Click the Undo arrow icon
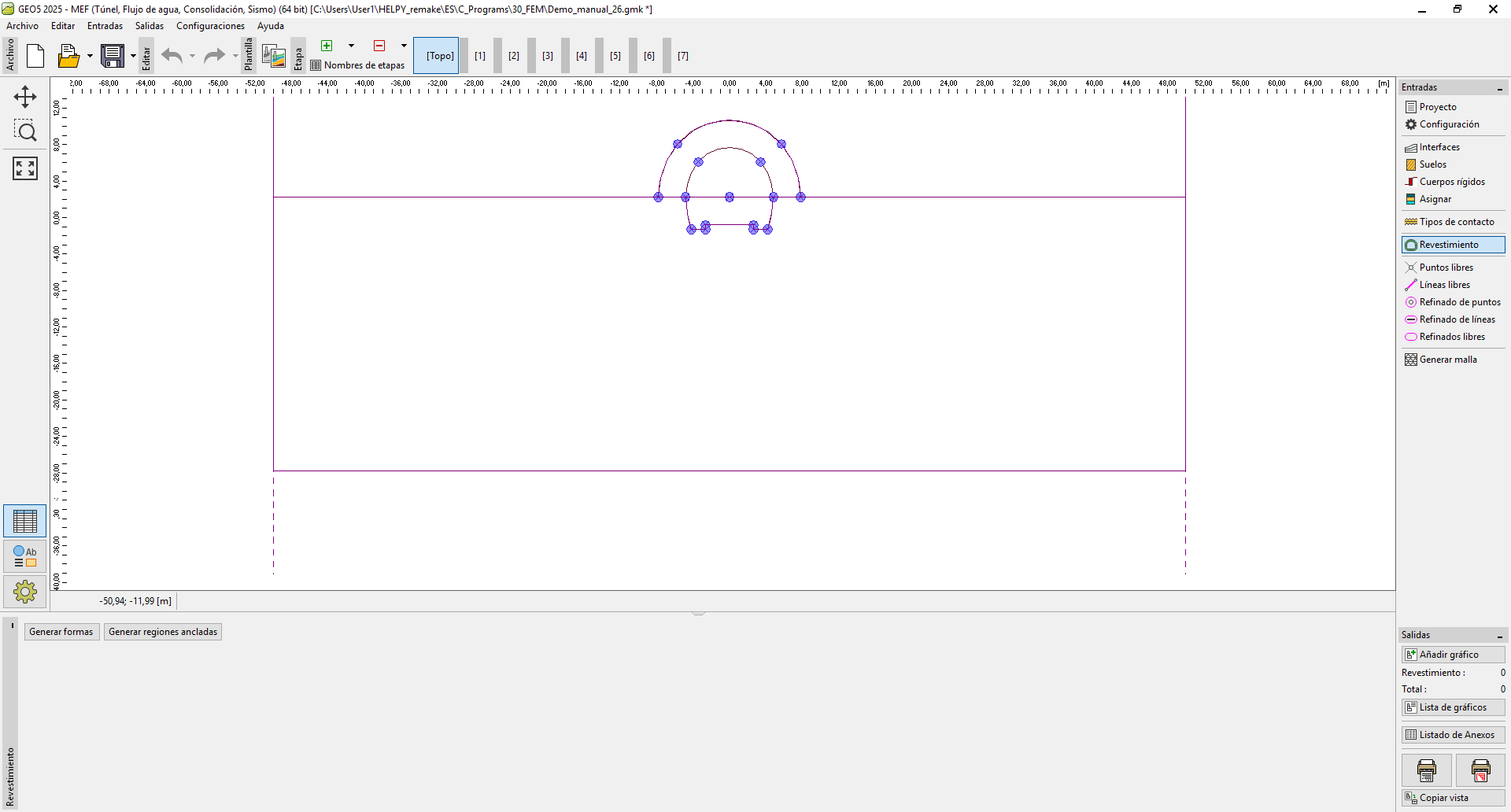Screen dimensions: 1511x812 [172, 56]
